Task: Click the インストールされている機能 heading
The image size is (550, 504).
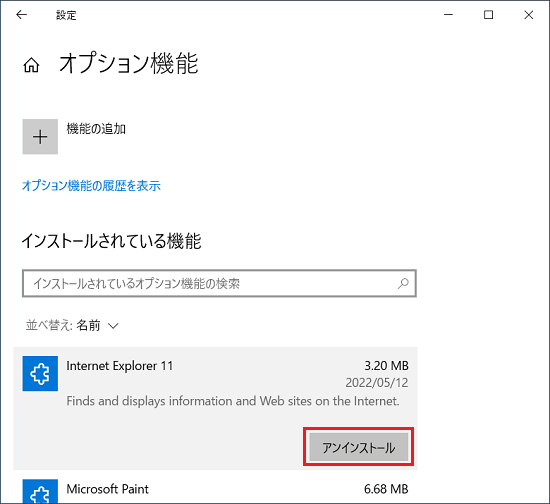Action: 112,241
